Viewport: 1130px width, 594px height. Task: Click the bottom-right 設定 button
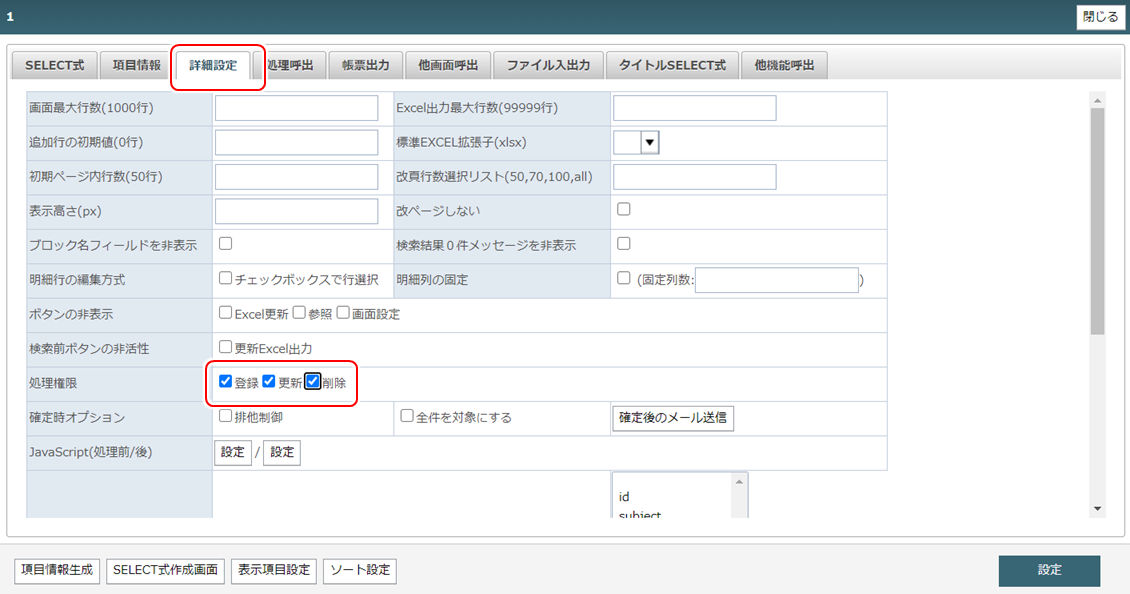(x=1049, y=570)
